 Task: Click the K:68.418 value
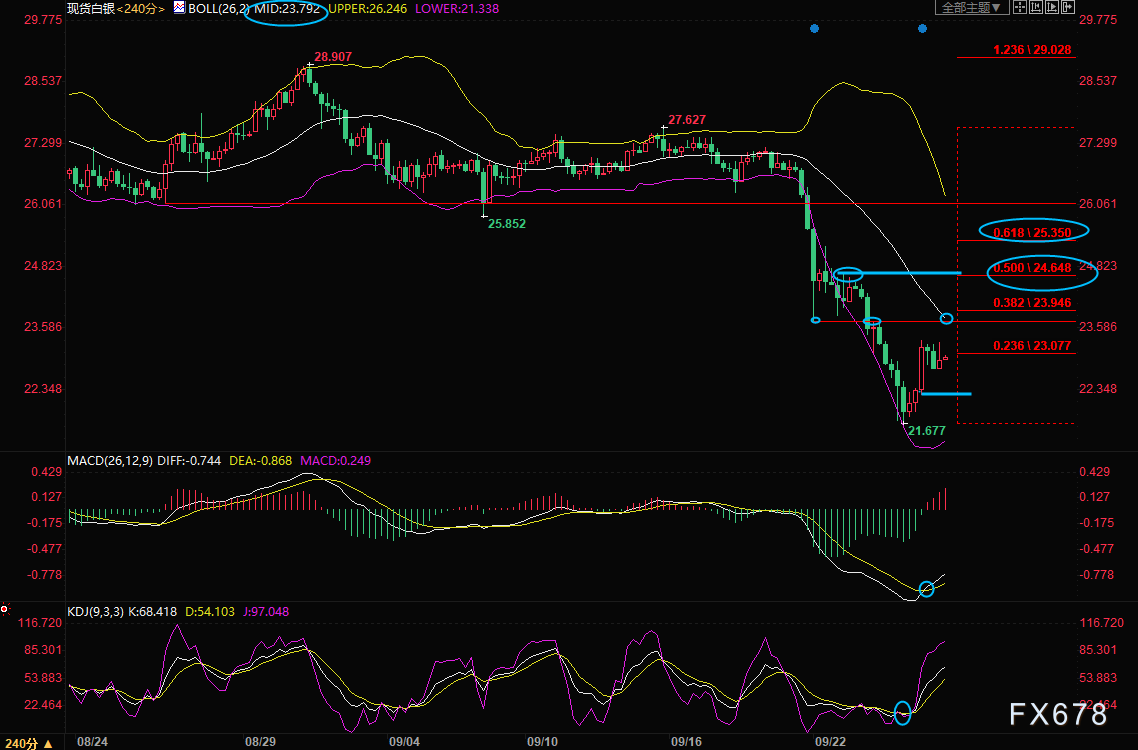click(152, 611)
